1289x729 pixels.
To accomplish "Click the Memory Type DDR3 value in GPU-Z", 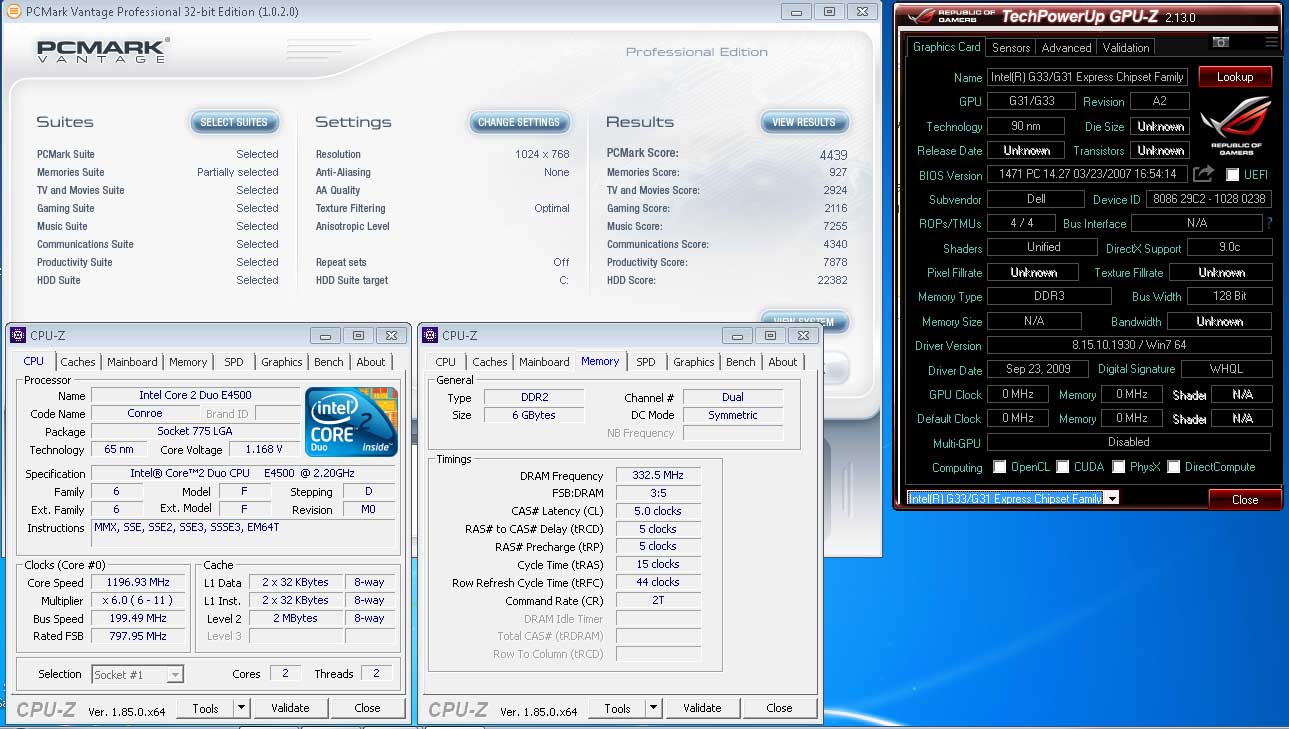I will [1049, 297].
